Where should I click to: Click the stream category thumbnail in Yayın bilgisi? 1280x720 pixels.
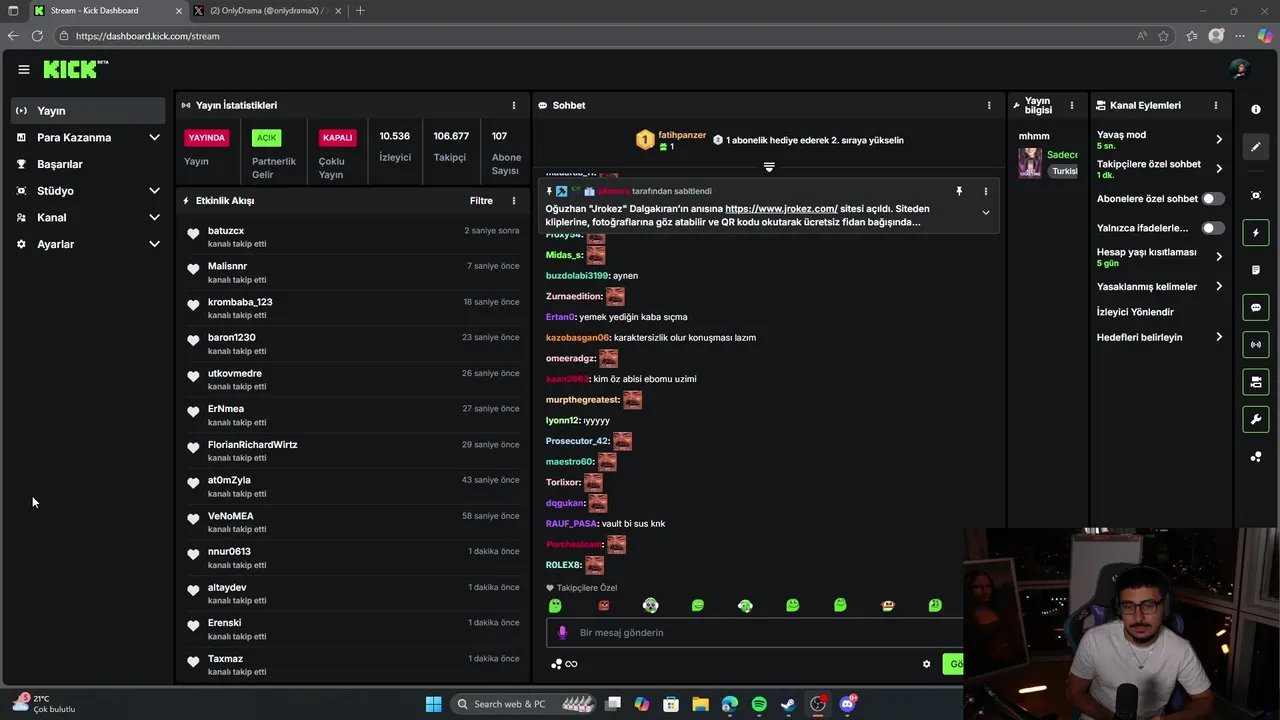pyautogui.click(x=1030, y=162)
